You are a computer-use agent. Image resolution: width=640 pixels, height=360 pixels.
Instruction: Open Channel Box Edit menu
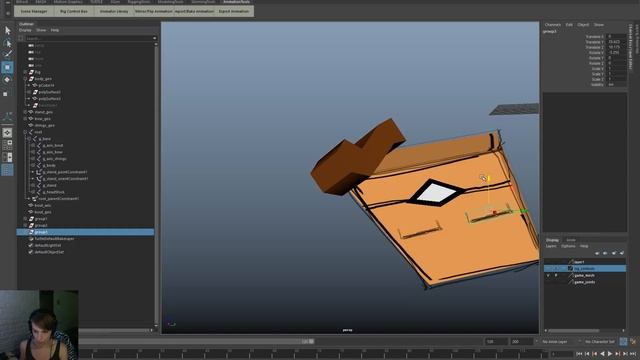pos(569,25)
